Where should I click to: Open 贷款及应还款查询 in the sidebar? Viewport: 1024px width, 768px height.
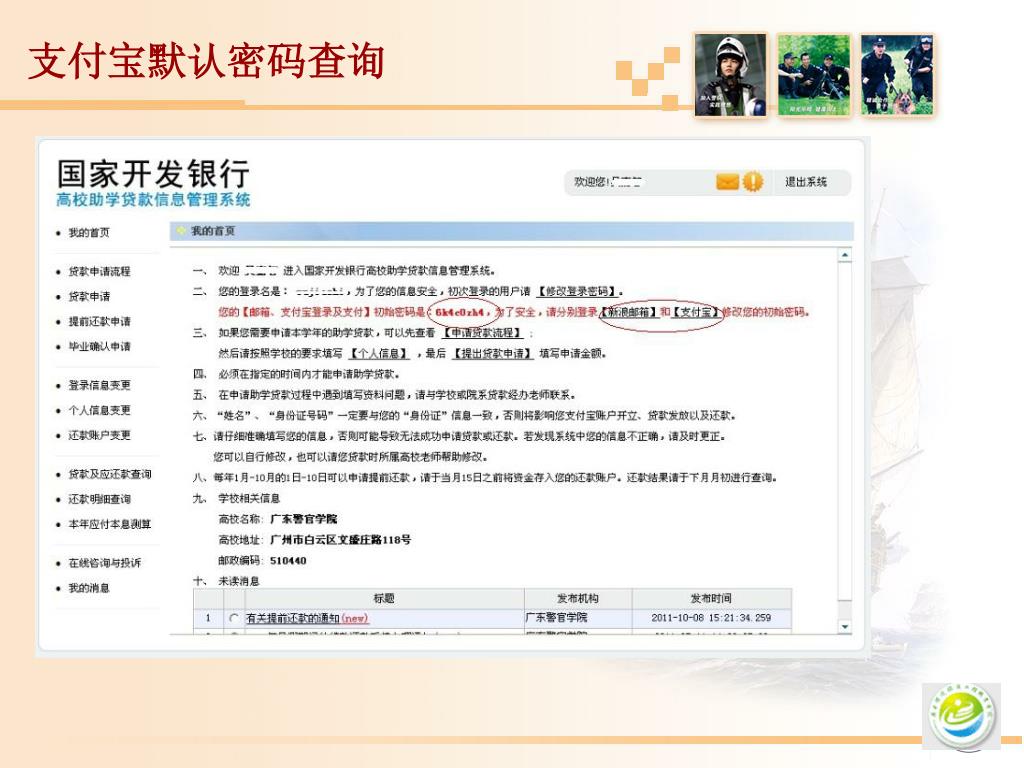tap(110, 473)
